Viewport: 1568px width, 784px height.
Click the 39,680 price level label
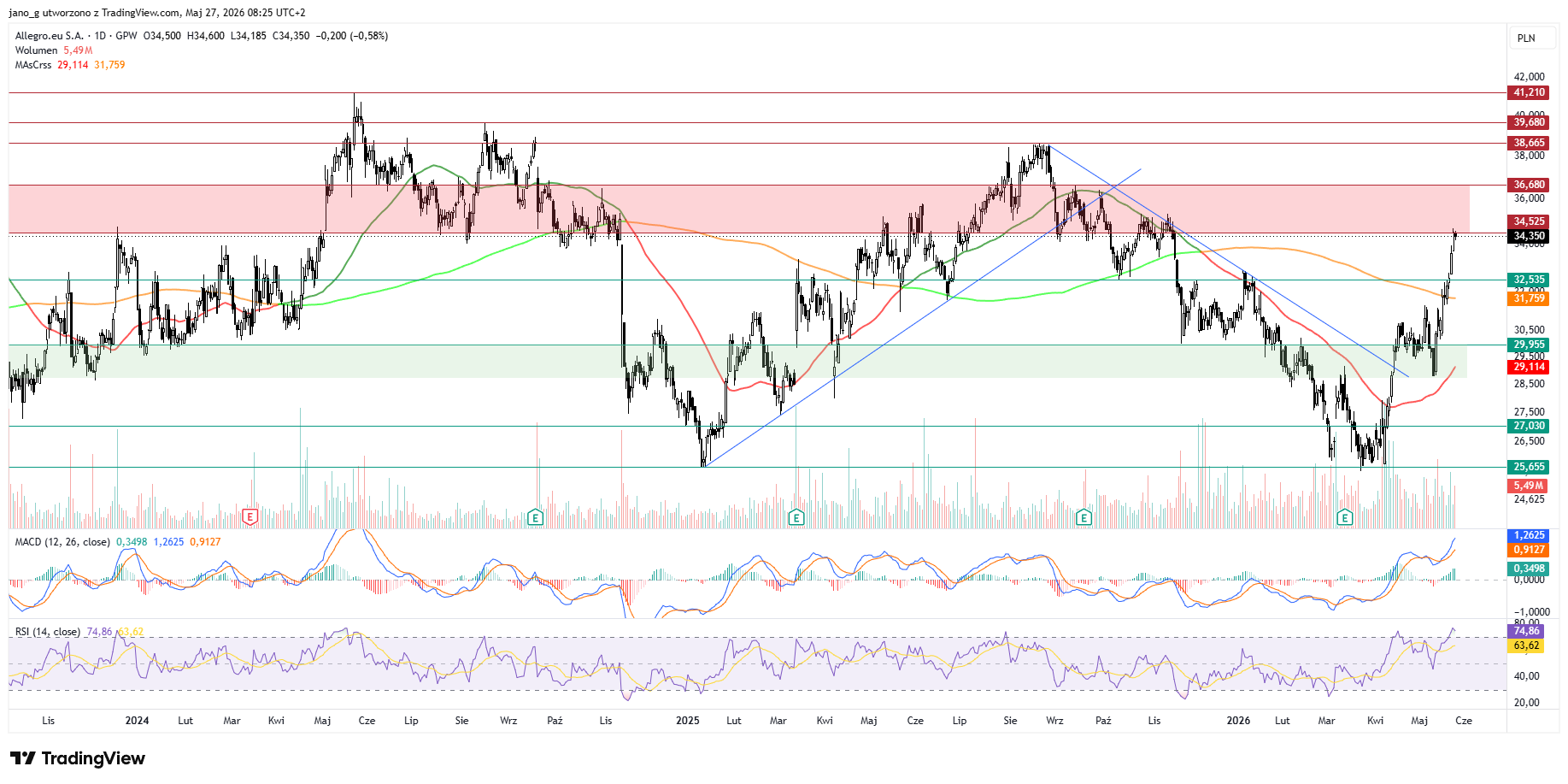tap(1529, 122)
